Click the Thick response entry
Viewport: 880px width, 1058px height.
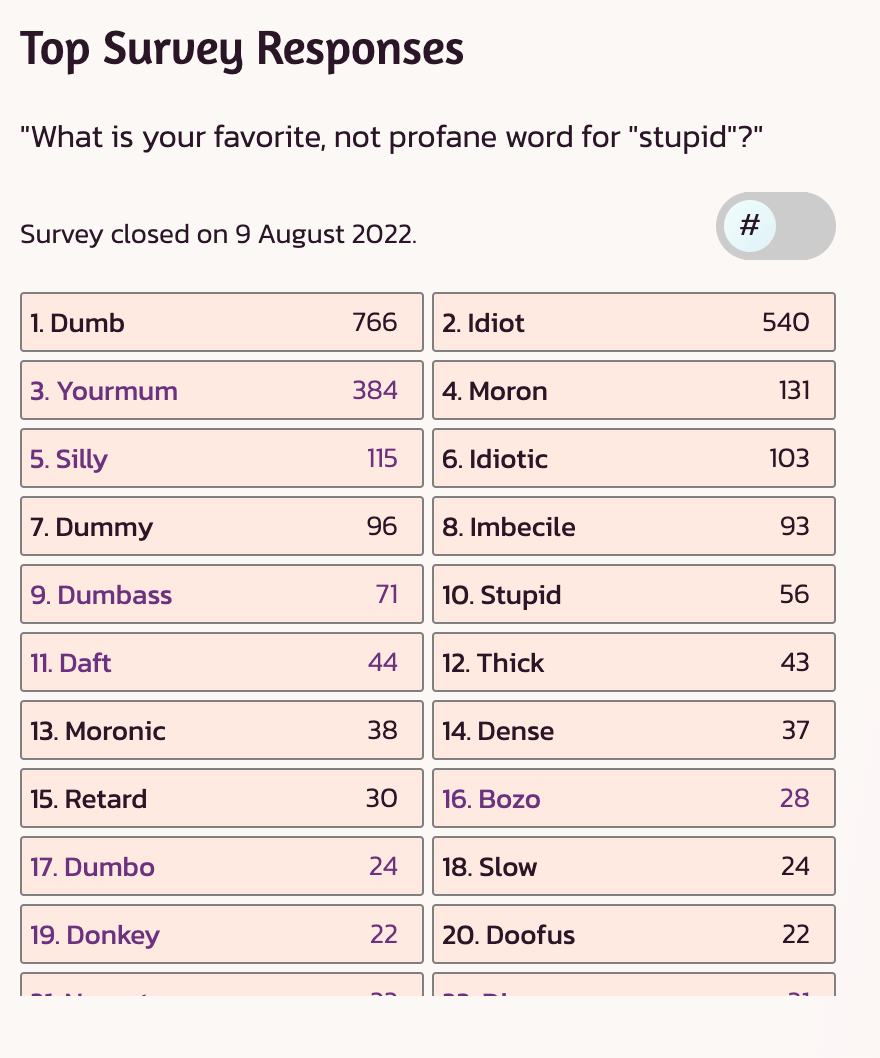(x=633, y=662)
